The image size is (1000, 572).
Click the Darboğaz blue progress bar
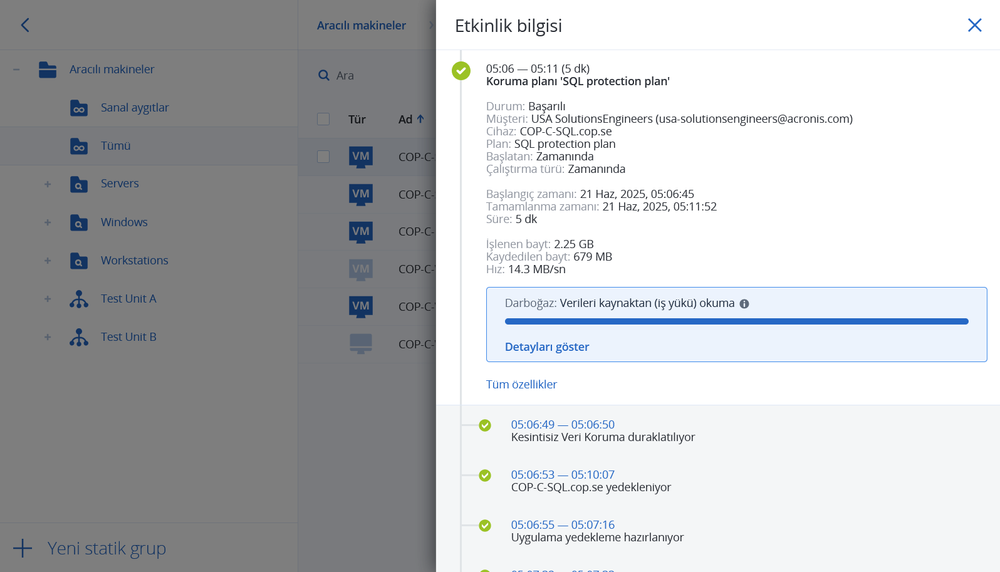pos(737,321)
